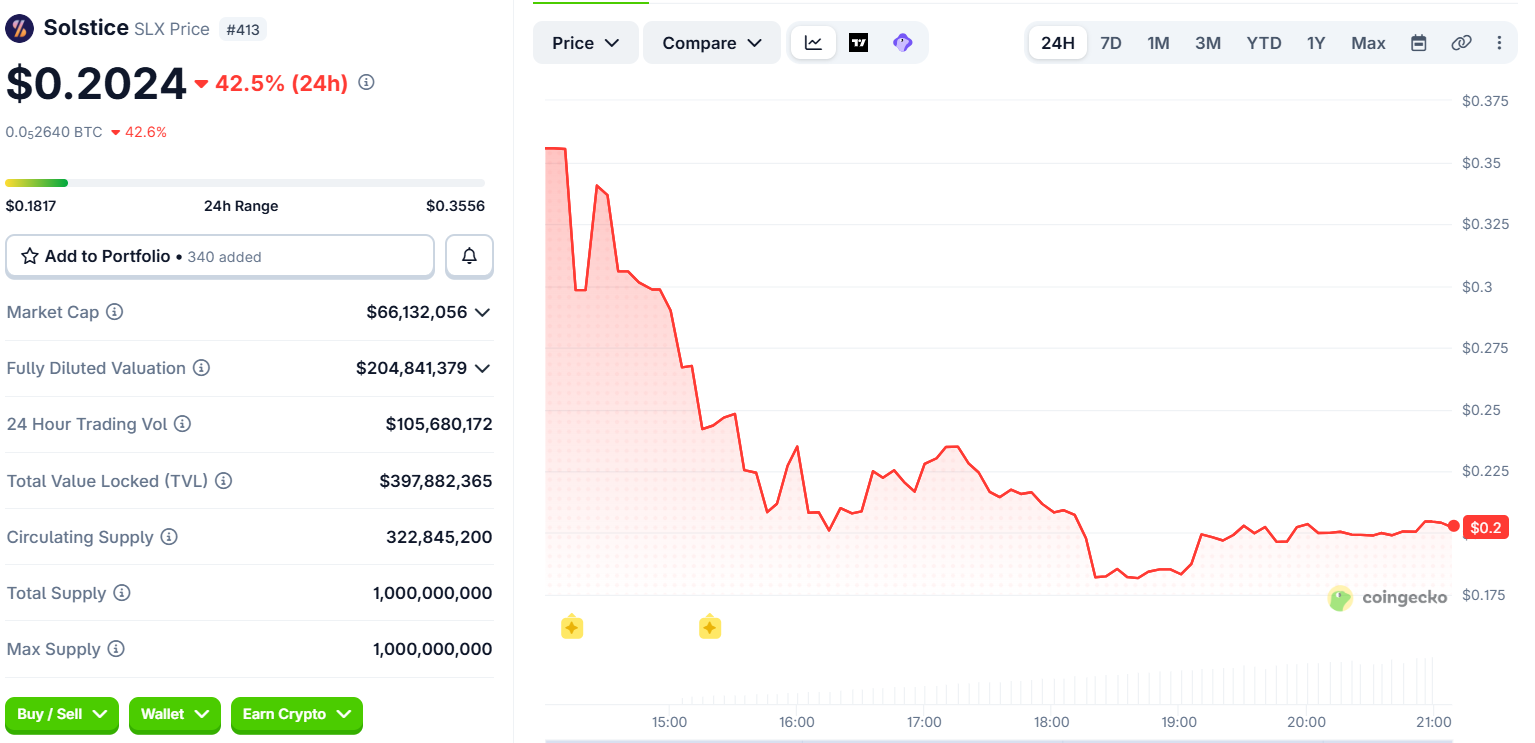
Task: Click the $0.2024 price heading
Action: (96, 84)
